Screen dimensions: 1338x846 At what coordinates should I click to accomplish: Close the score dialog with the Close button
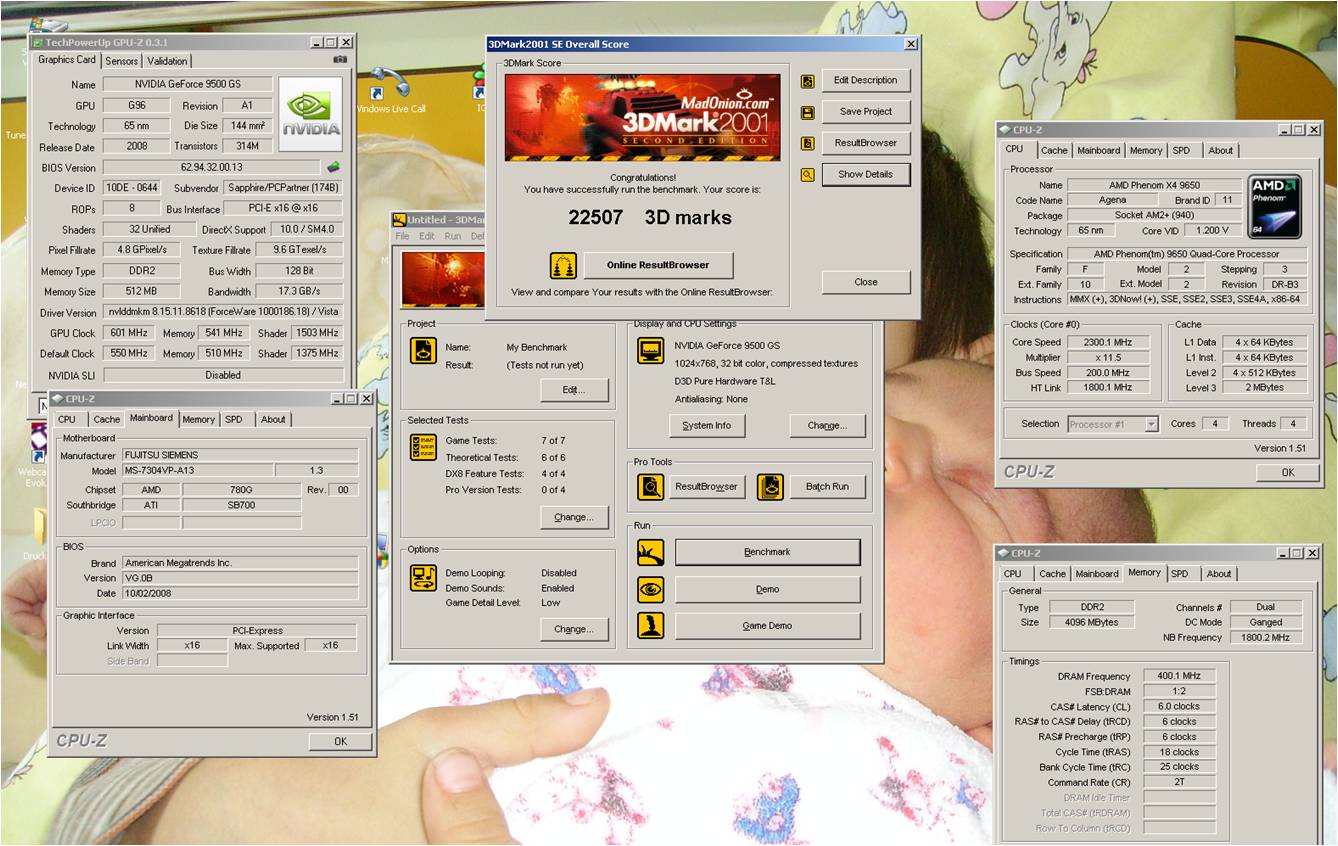pos(866,282)
